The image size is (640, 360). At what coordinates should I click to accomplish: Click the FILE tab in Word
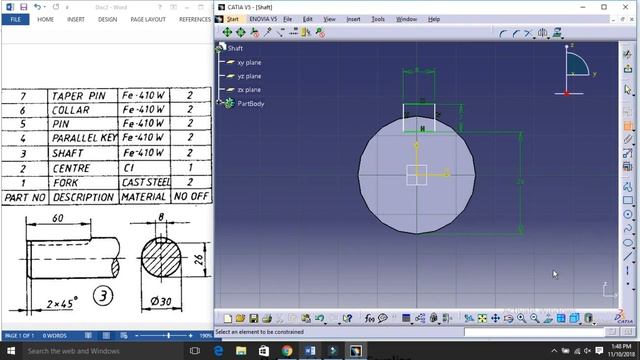[x=16, y=19]
